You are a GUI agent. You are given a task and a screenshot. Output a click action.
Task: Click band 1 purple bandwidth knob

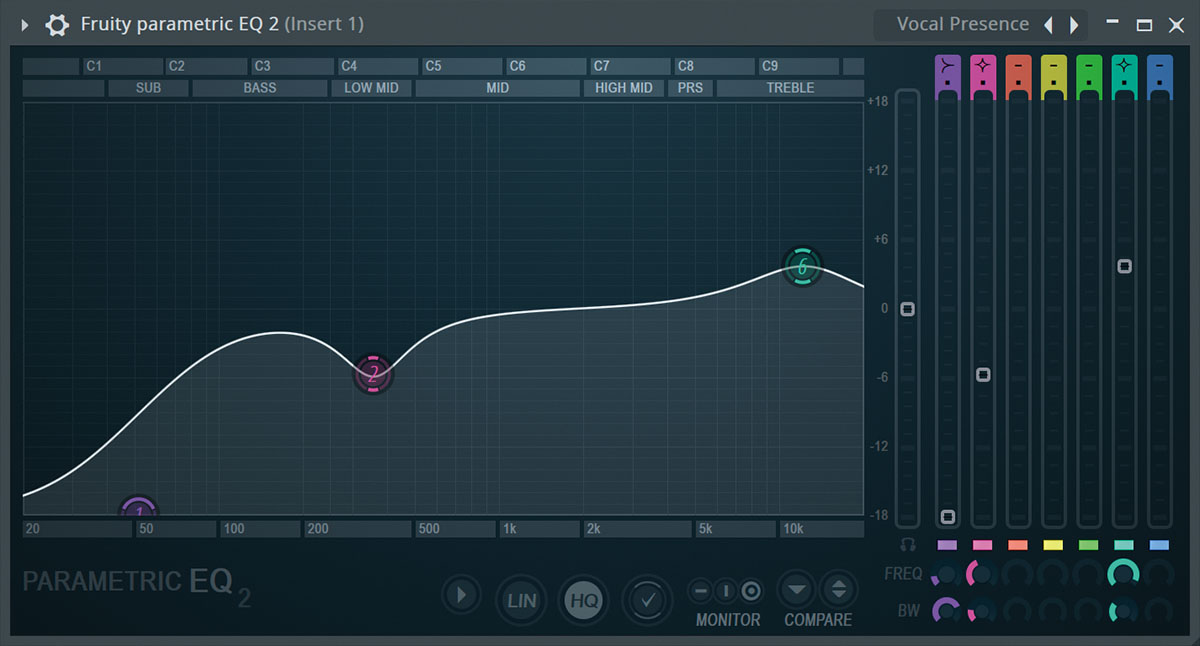(946, 610)
